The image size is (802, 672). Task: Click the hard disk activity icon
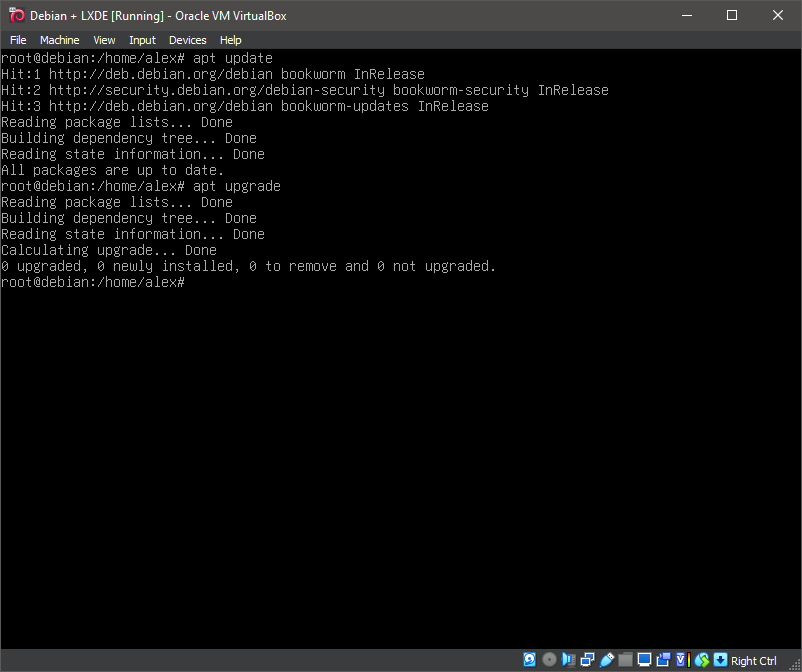530,660
